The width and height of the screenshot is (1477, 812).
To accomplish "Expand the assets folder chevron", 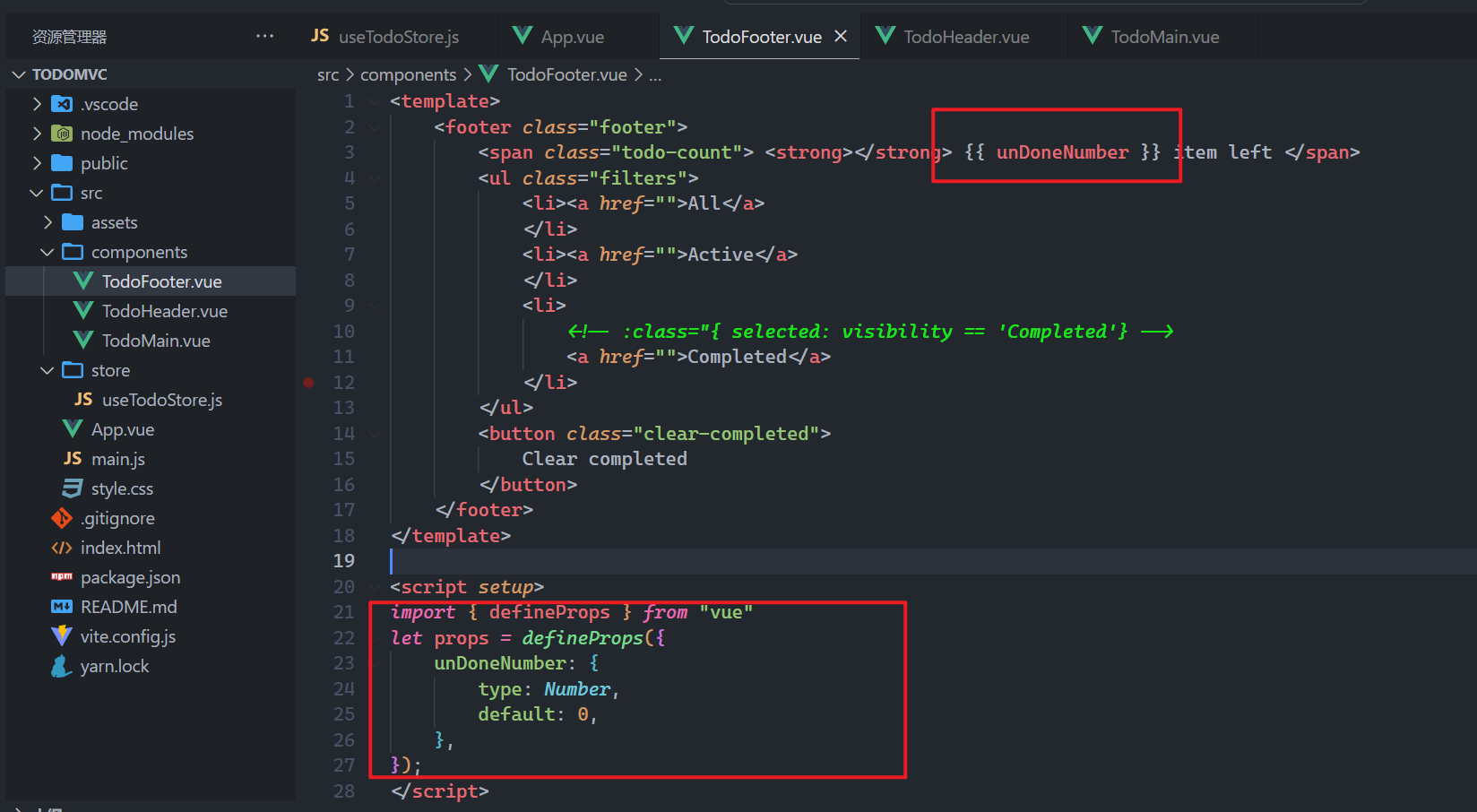I will tap(48, 222).
